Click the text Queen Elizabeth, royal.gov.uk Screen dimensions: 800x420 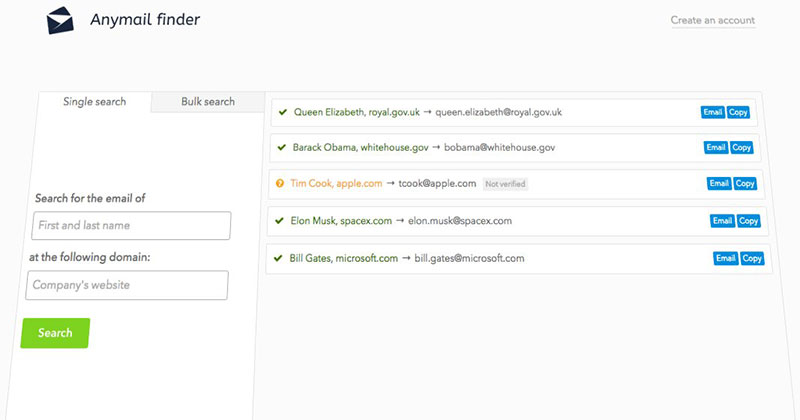[x=357, y=112]
